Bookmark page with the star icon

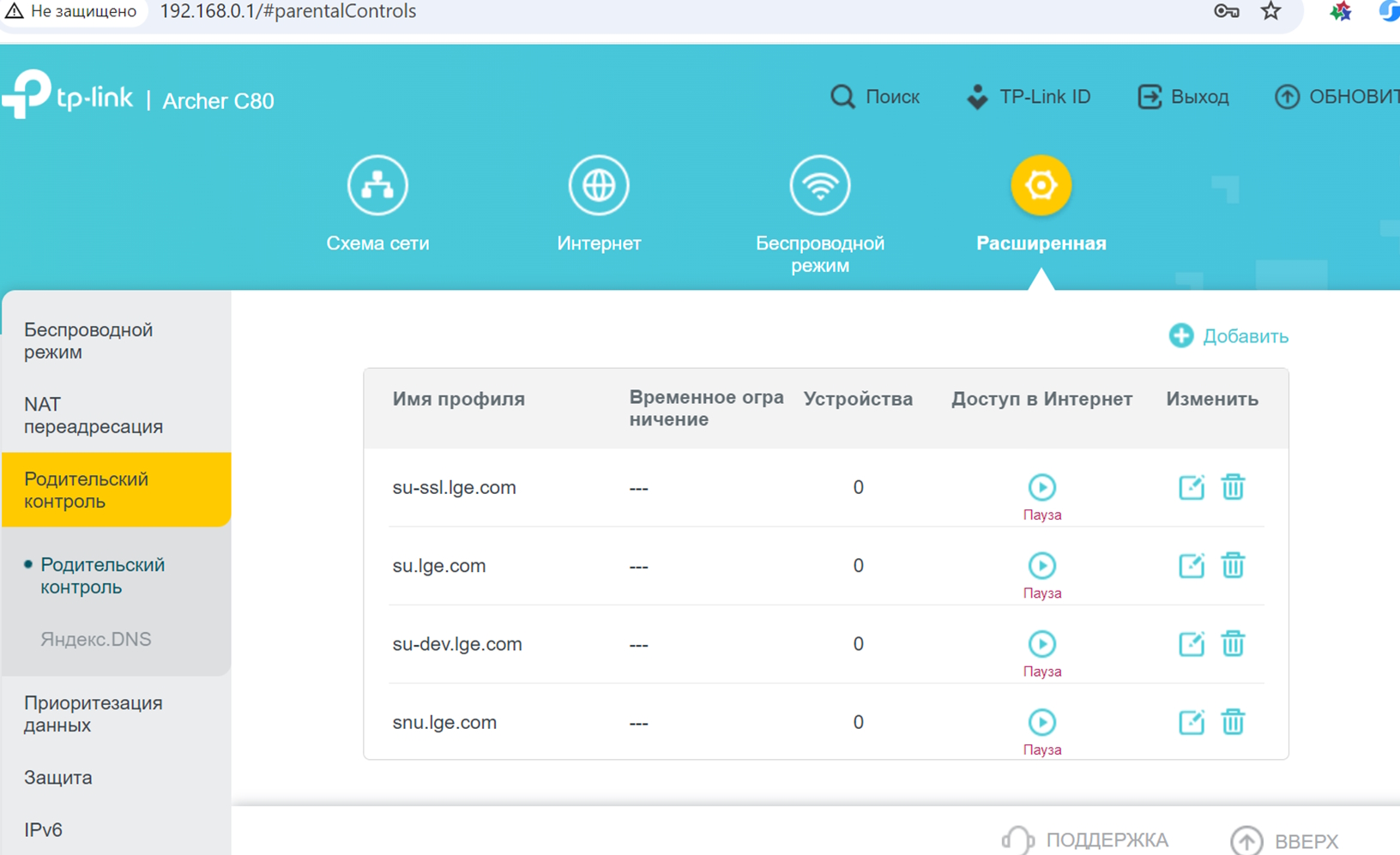coord(1270,11)
